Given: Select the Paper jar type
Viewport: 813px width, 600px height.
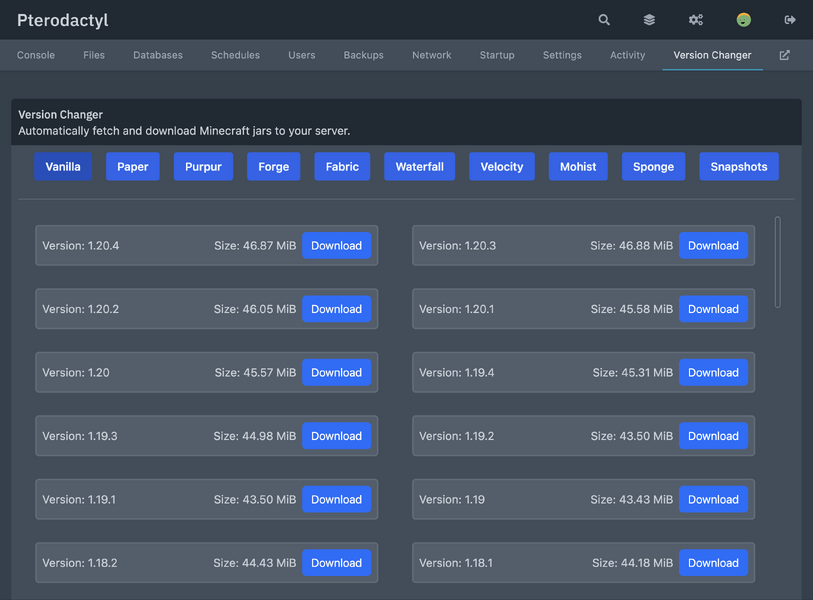Looking at the screenshot, I should click(x=133, y=166).
